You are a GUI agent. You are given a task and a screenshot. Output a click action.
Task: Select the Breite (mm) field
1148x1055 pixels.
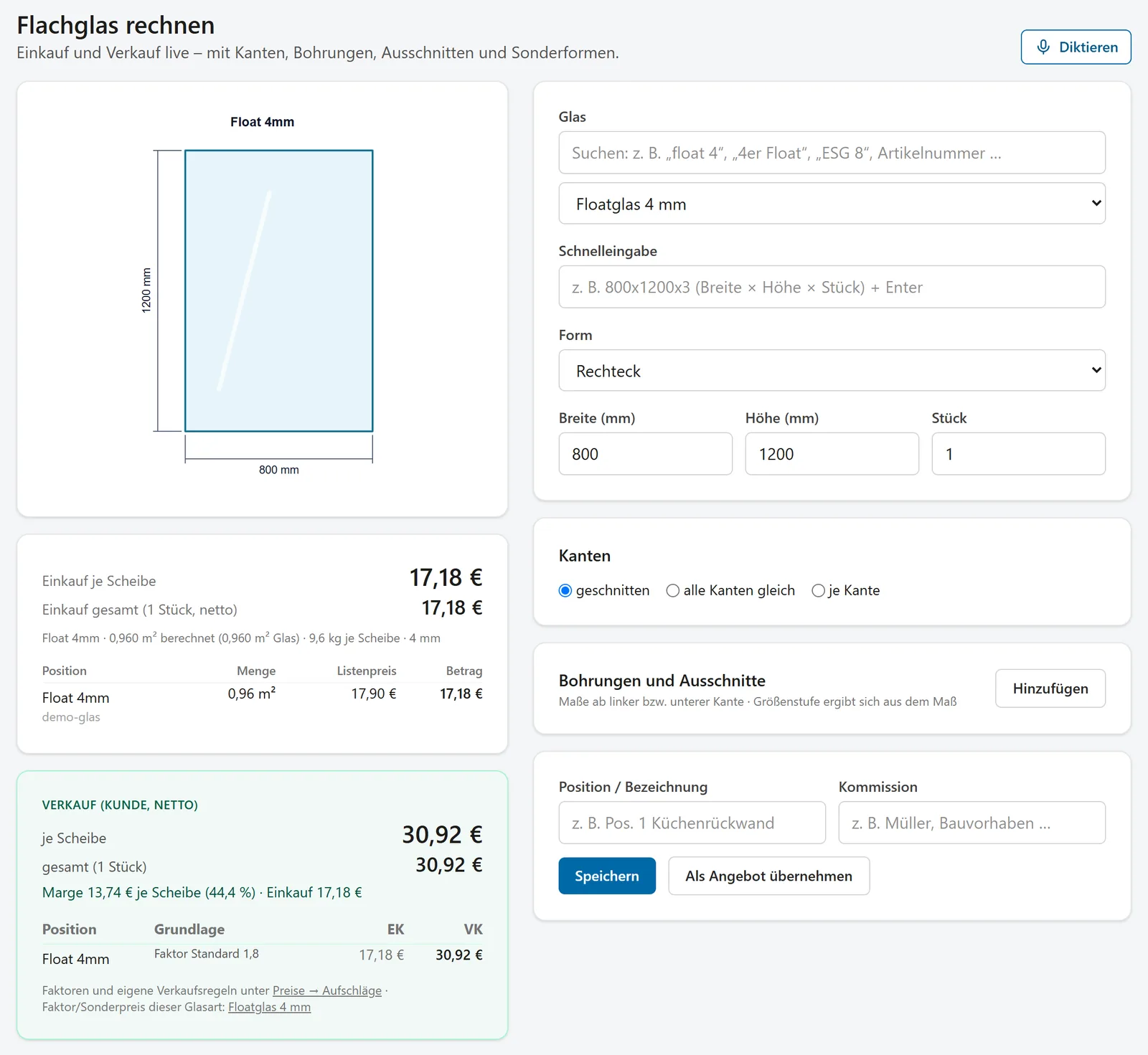(645, 454)
